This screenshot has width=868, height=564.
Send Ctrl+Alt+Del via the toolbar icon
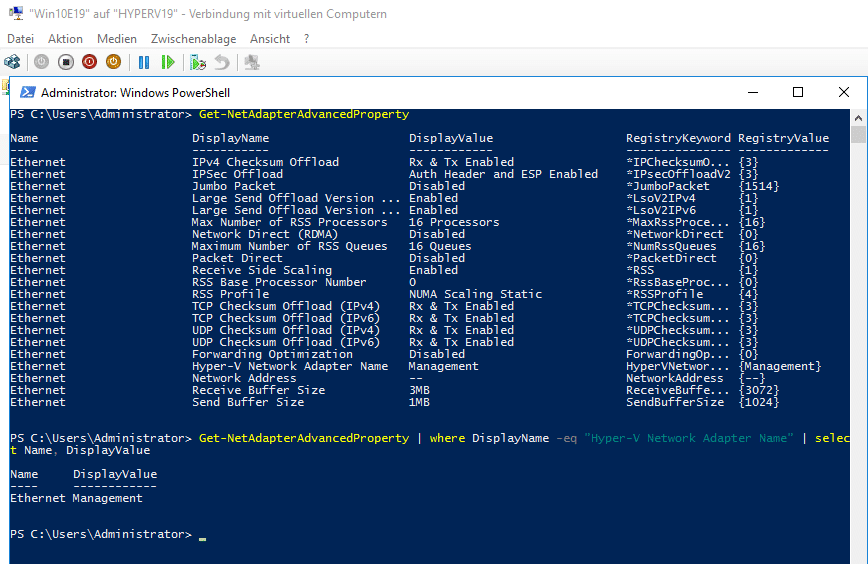point(12,62)
